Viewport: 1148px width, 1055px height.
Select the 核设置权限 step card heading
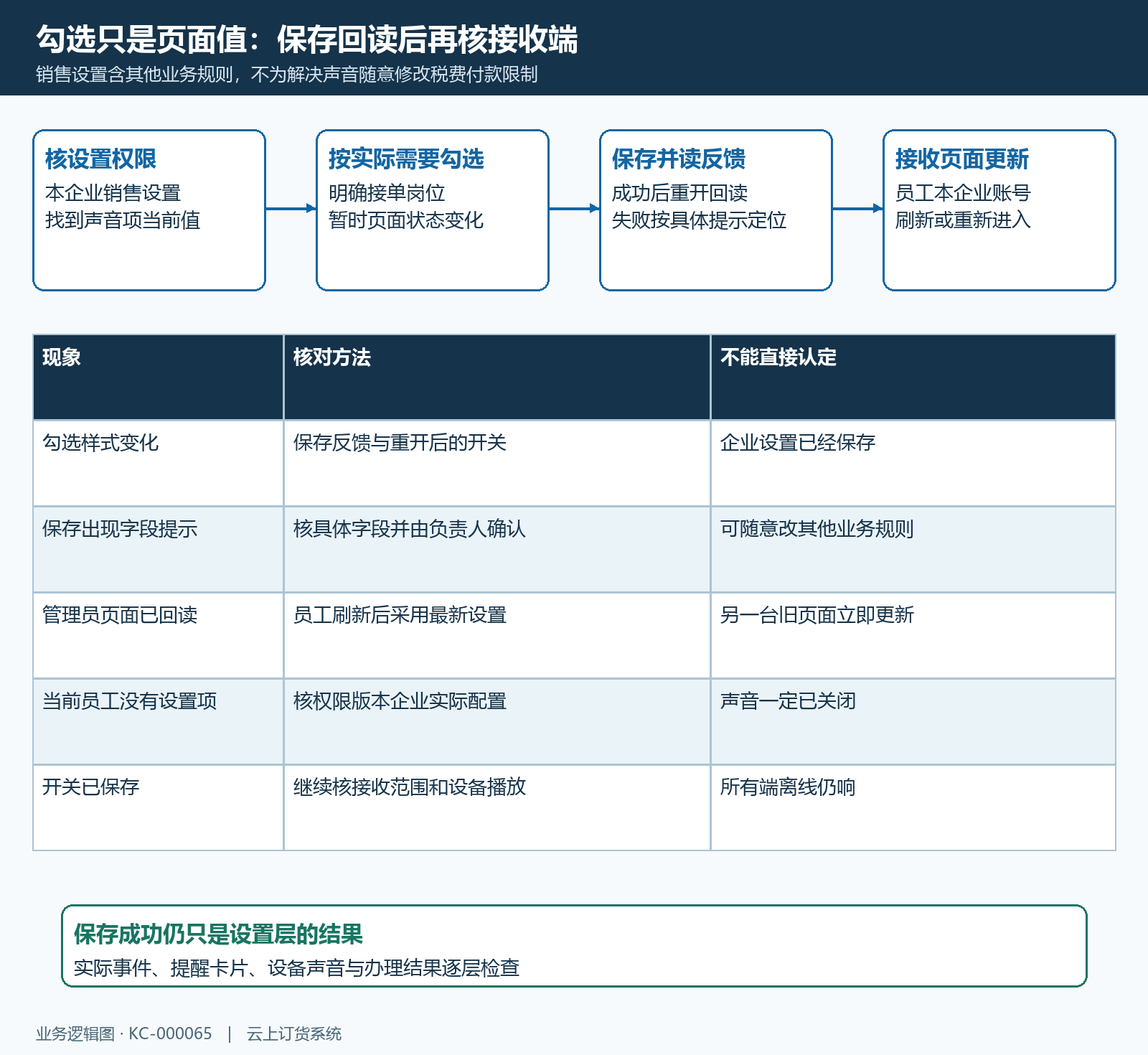100,159
